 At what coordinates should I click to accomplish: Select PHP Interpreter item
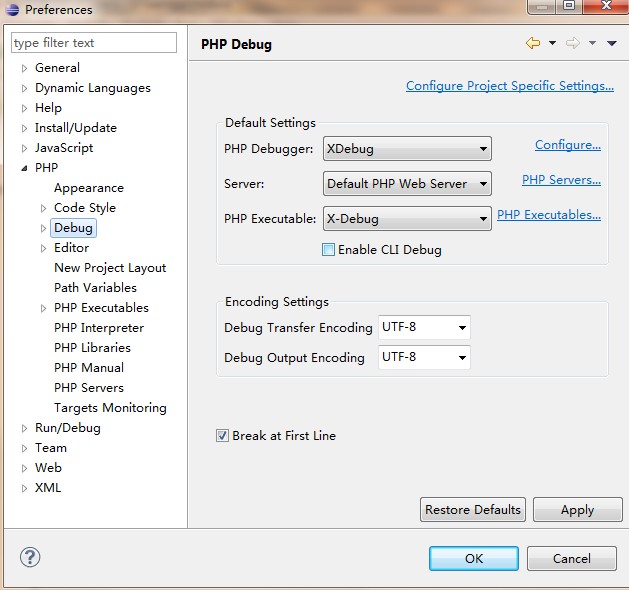point(99,328)
